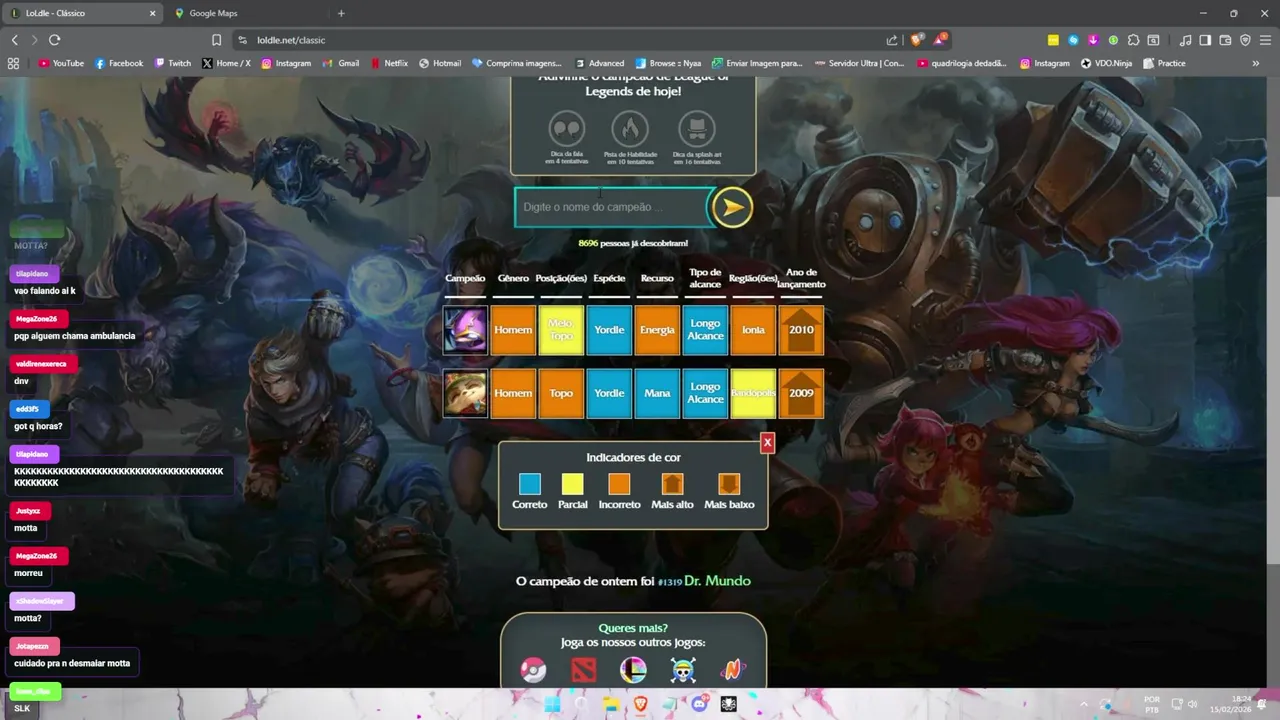Open the Pokémon game (Pokéball icon)
Image resolution: width=1280 pixels, height=720 pixels.
(x=534, y=669)
